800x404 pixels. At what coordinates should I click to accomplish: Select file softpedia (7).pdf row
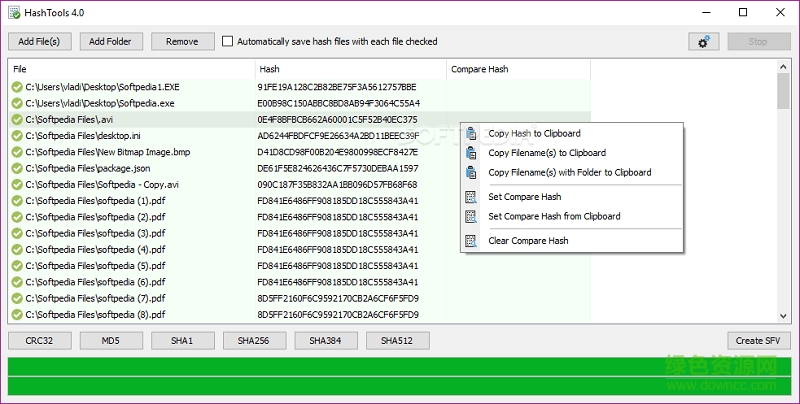[299, 298]
